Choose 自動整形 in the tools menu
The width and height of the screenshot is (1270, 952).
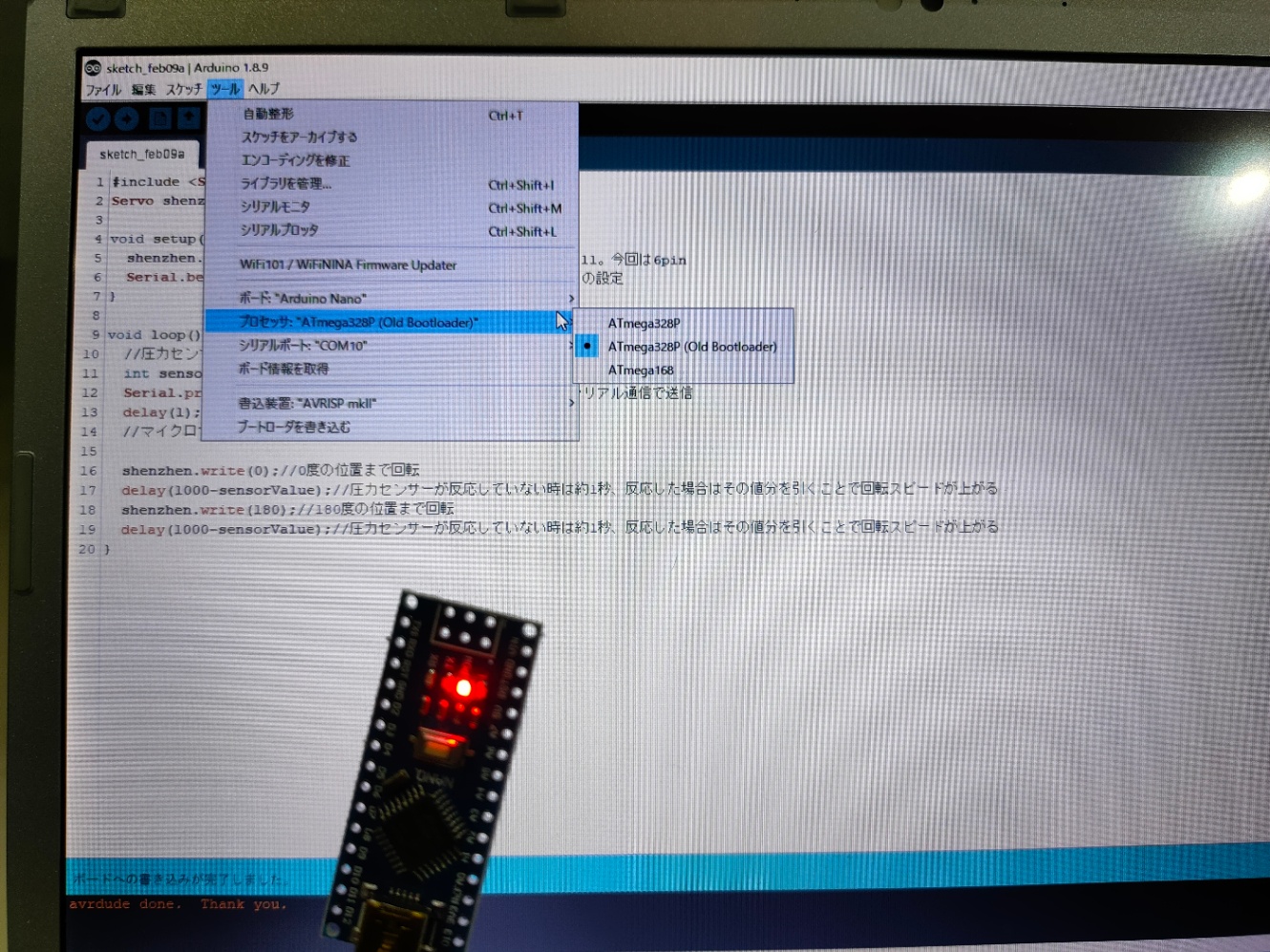coord(392,114)
